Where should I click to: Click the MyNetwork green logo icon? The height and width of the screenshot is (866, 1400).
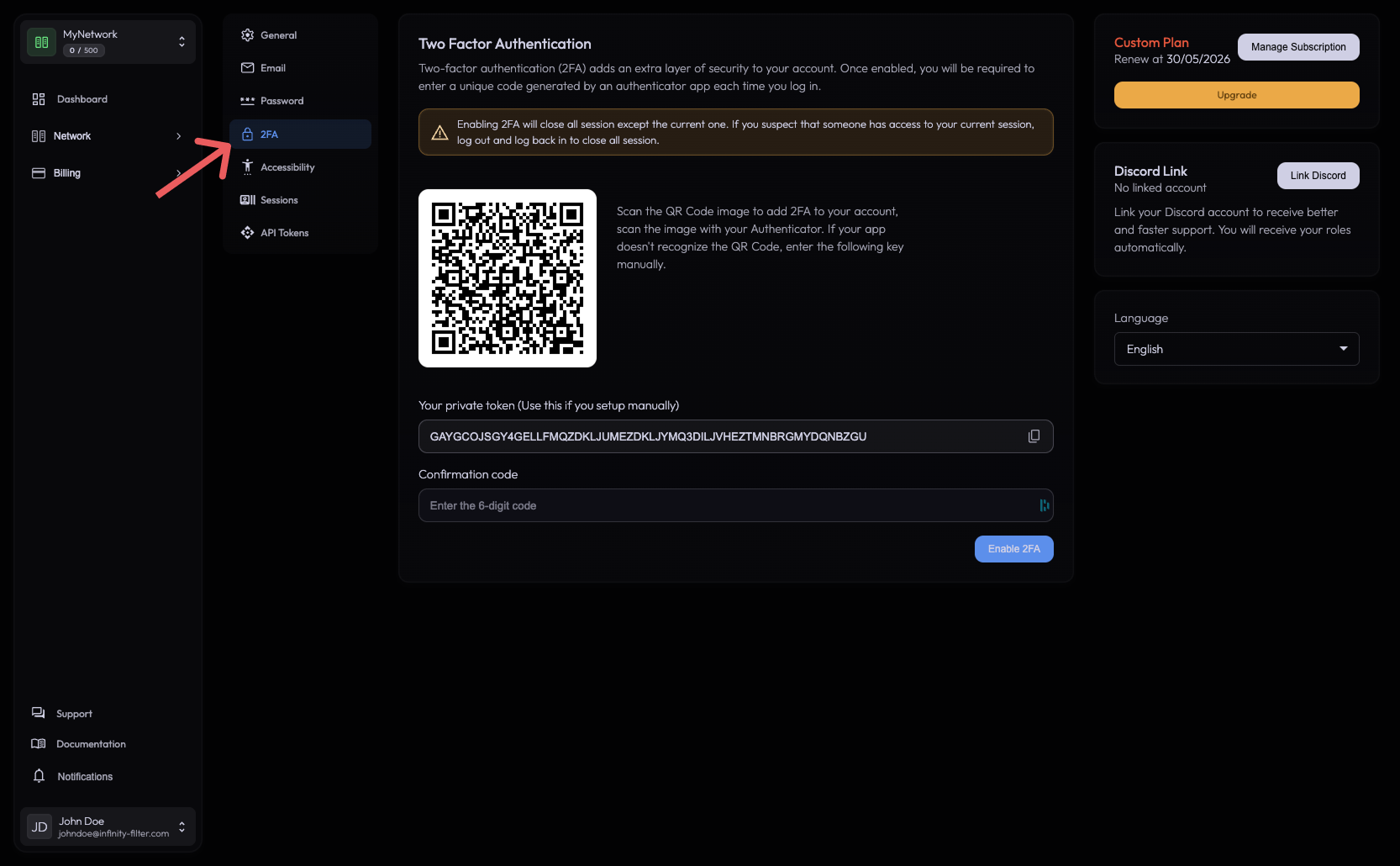41,42
